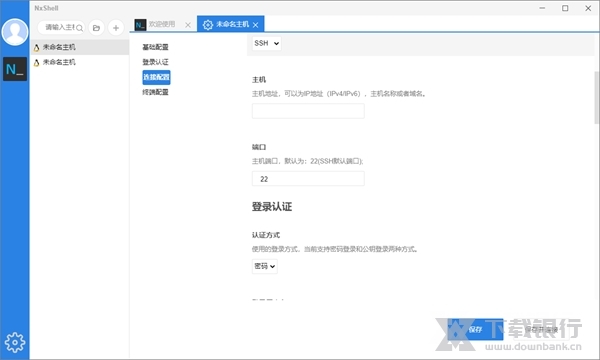Select the highlighted 未命名主机 list entry
This screenshot has height=360, width=600.
coord(79,47)
